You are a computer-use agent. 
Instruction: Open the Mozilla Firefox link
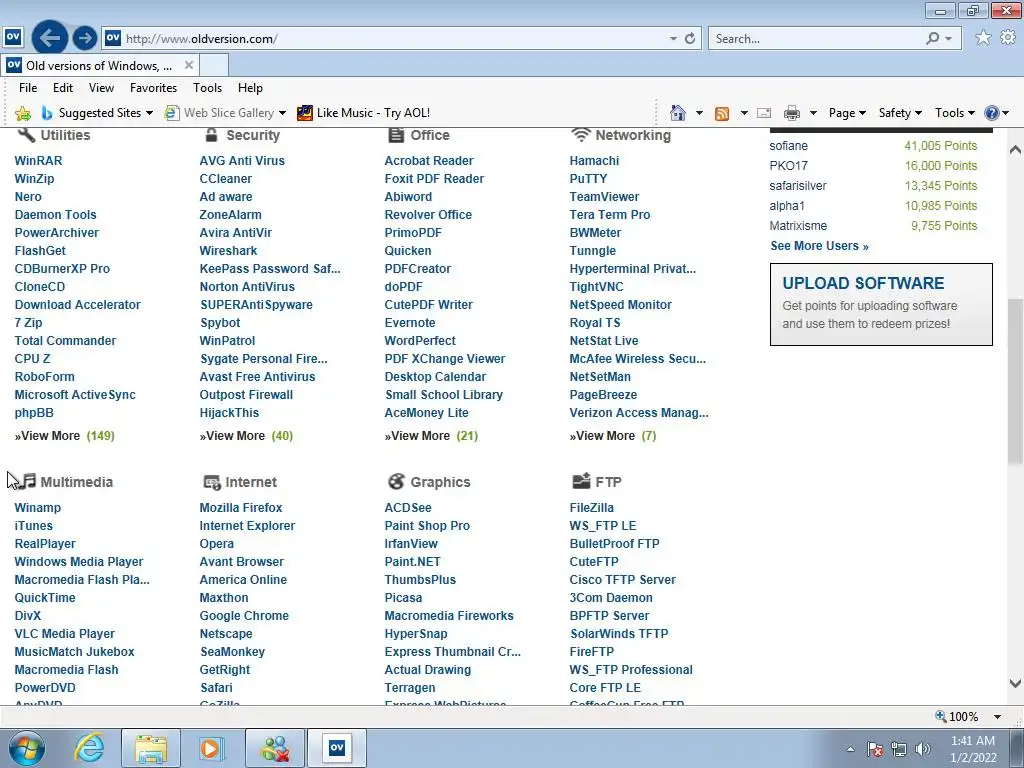click(x=241, y=507)
